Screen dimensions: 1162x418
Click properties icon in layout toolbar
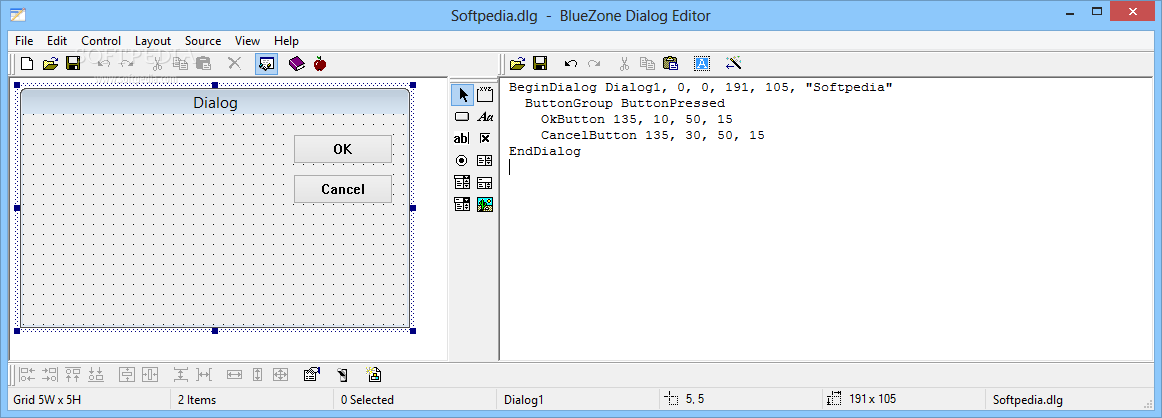(x=311, y=374)
